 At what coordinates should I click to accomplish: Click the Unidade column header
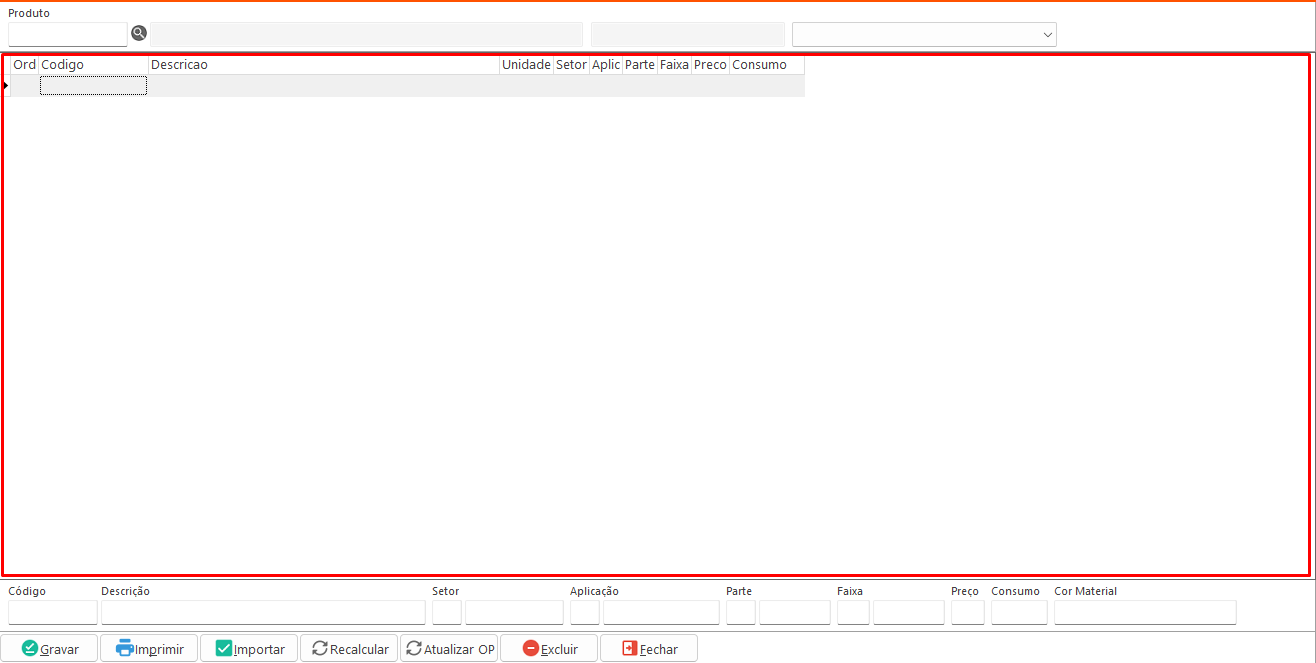[x=526, y=65]
